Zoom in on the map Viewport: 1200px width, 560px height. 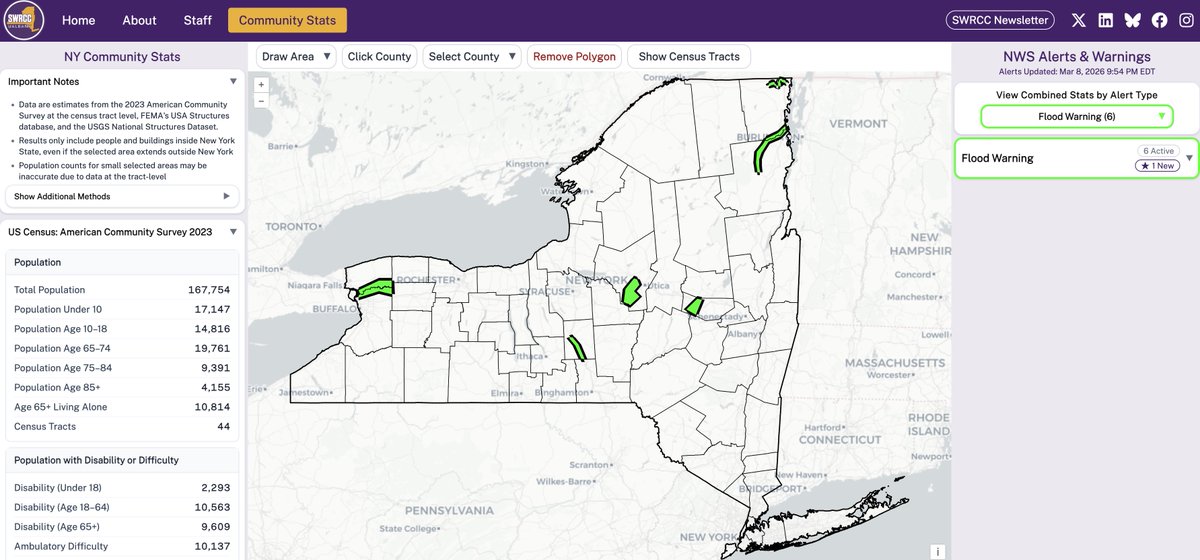261,85
